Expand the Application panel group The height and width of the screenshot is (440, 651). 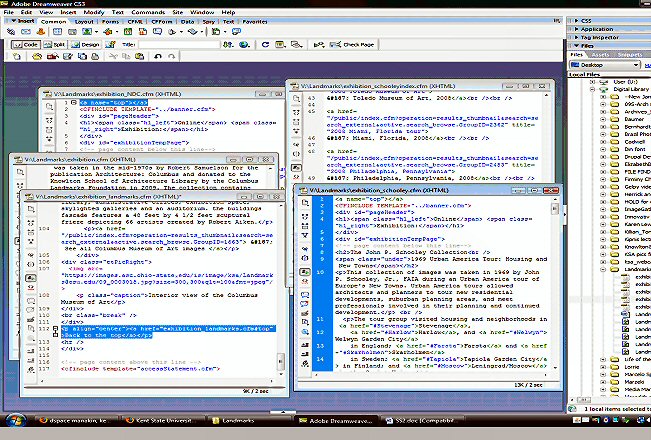576,29
